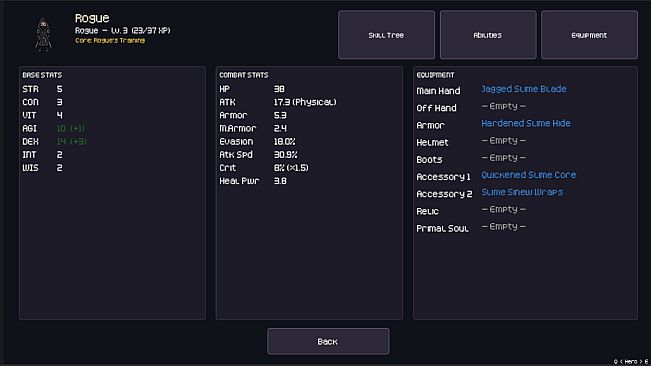
Task: Click the DEX stat with bonus
Action: click(x=54, y=142)
